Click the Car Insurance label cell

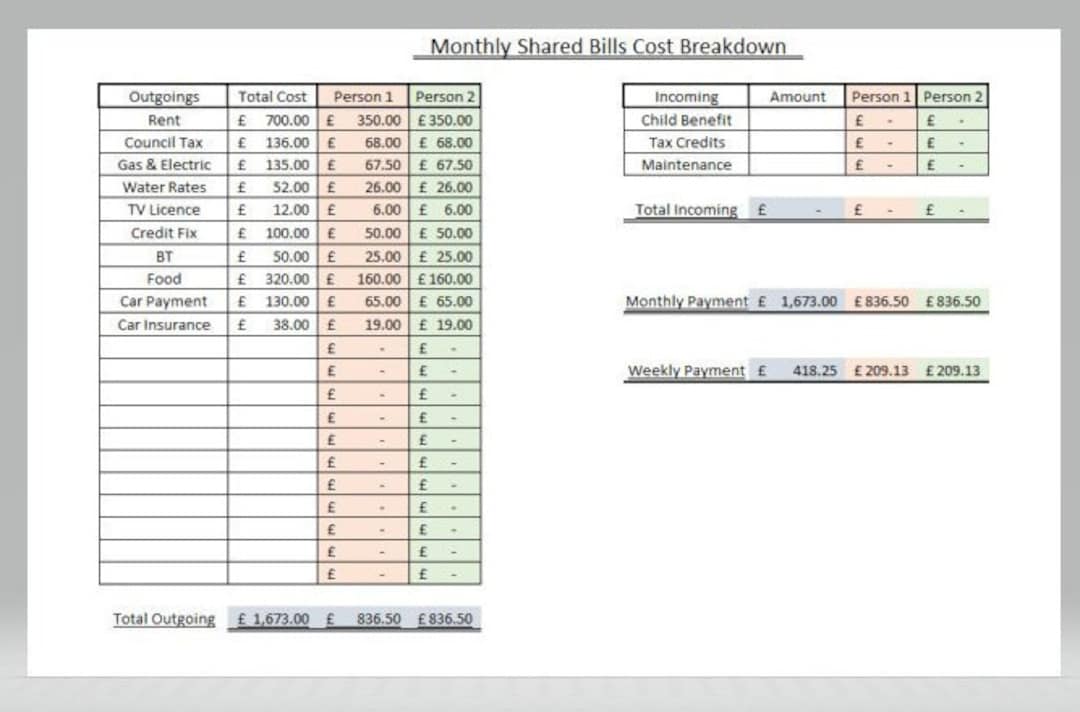[x=163, y=324]
